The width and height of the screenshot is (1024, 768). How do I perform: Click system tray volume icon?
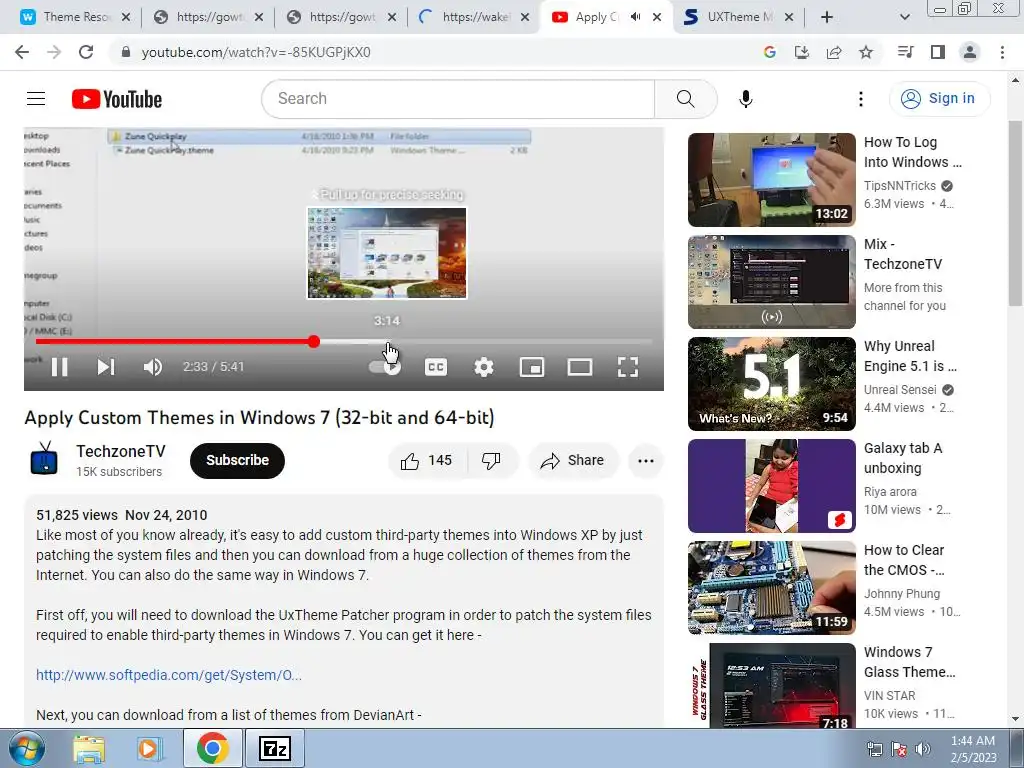922,749
